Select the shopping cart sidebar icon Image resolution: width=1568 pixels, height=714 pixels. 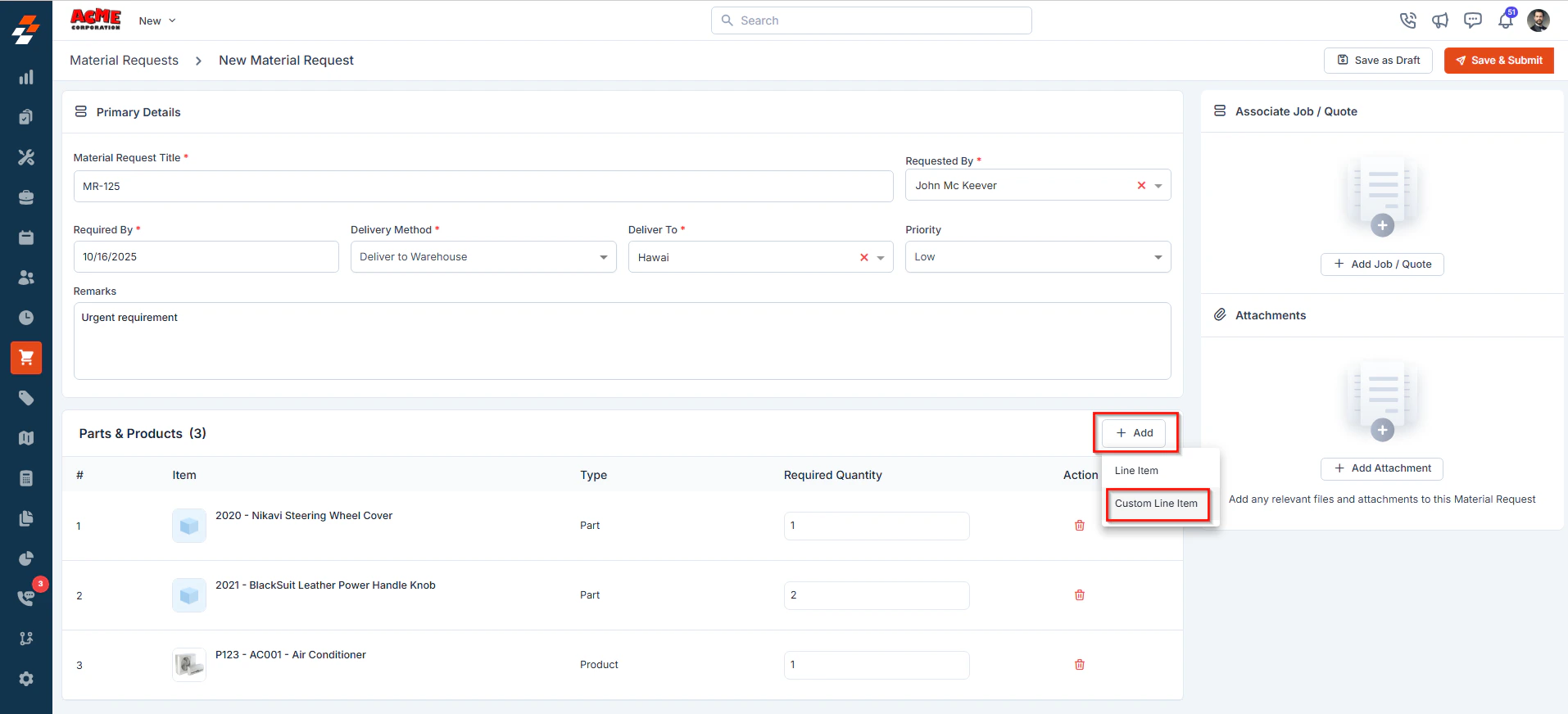click(26, 358)
